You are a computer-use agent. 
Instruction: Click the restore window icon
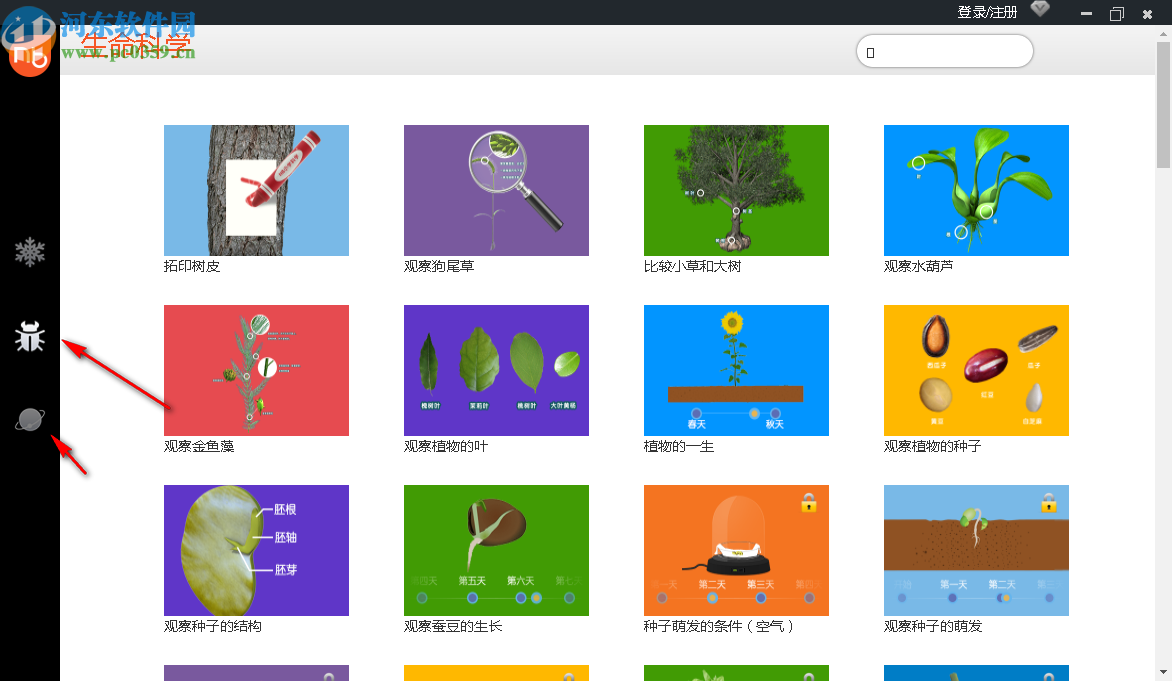tap(1117, 13)
